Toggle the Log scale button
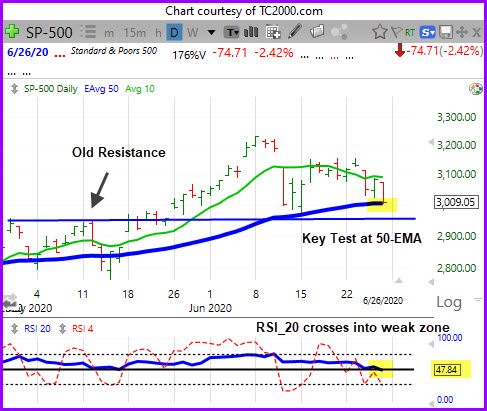Image resolution: width=487 pixels, height=411 pixels. click(x=449, y=302)
